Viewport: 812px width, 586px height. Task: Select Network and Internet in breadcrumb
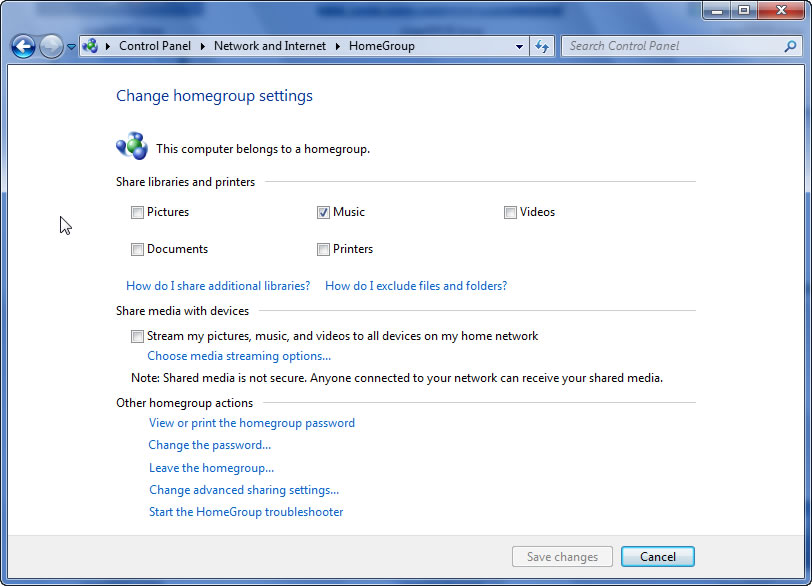(x=270, y=46)
